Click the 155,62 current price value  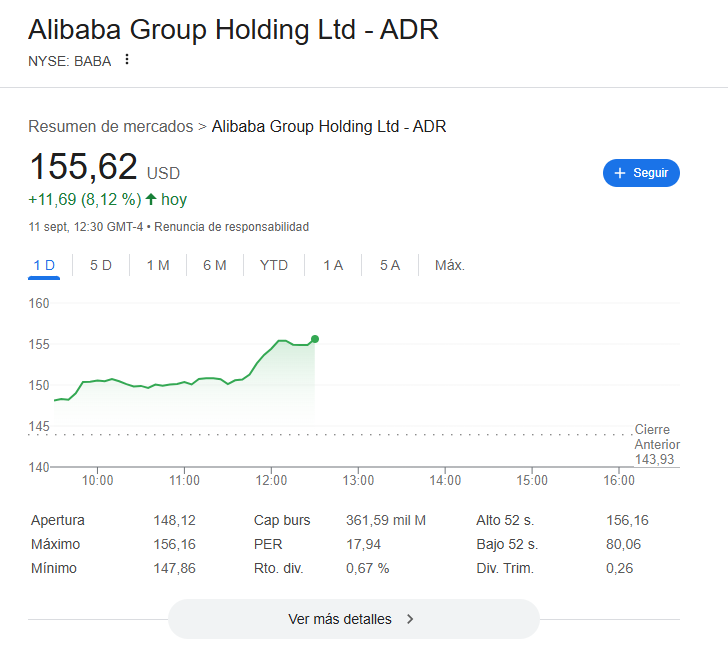(x=84, y=168)
